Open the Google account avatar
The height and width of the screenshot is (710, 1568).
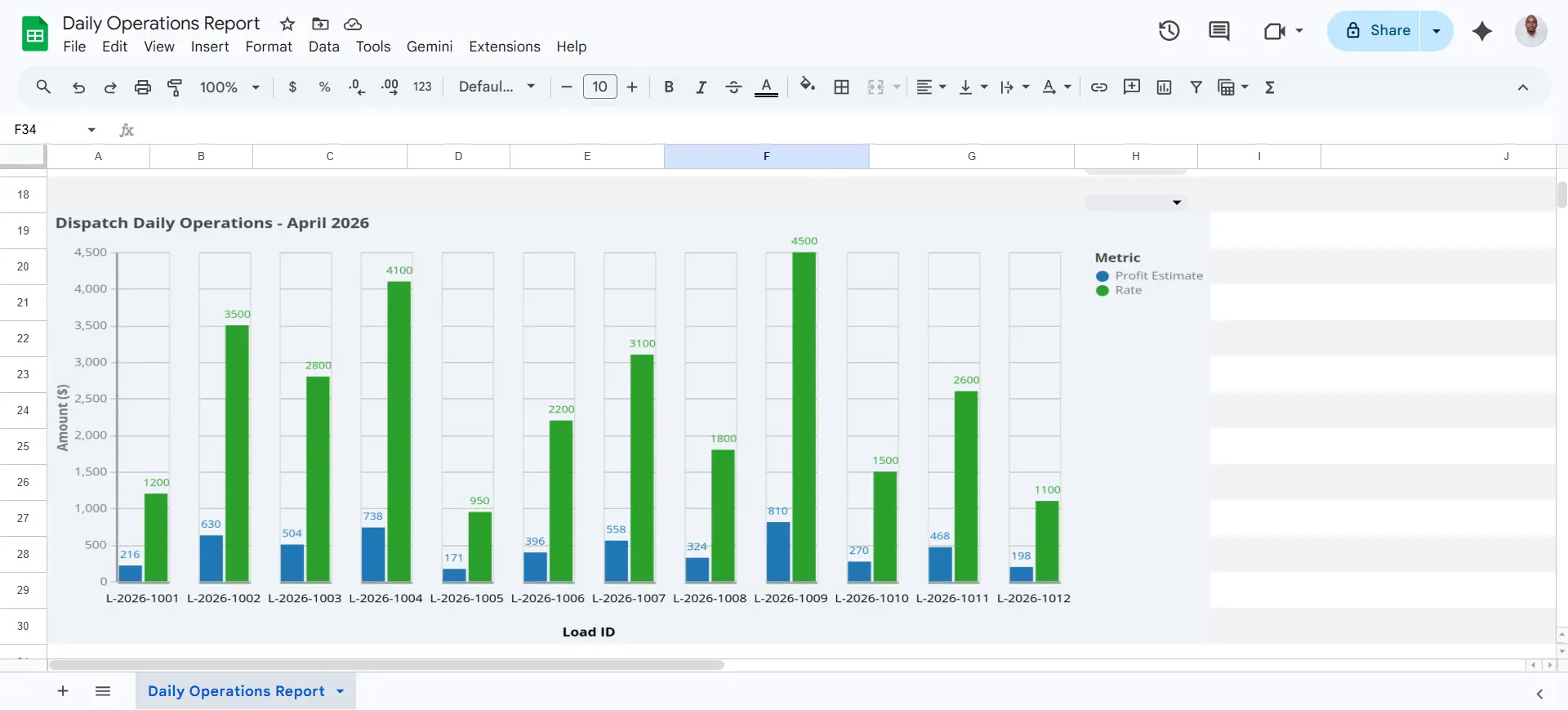1531,30
